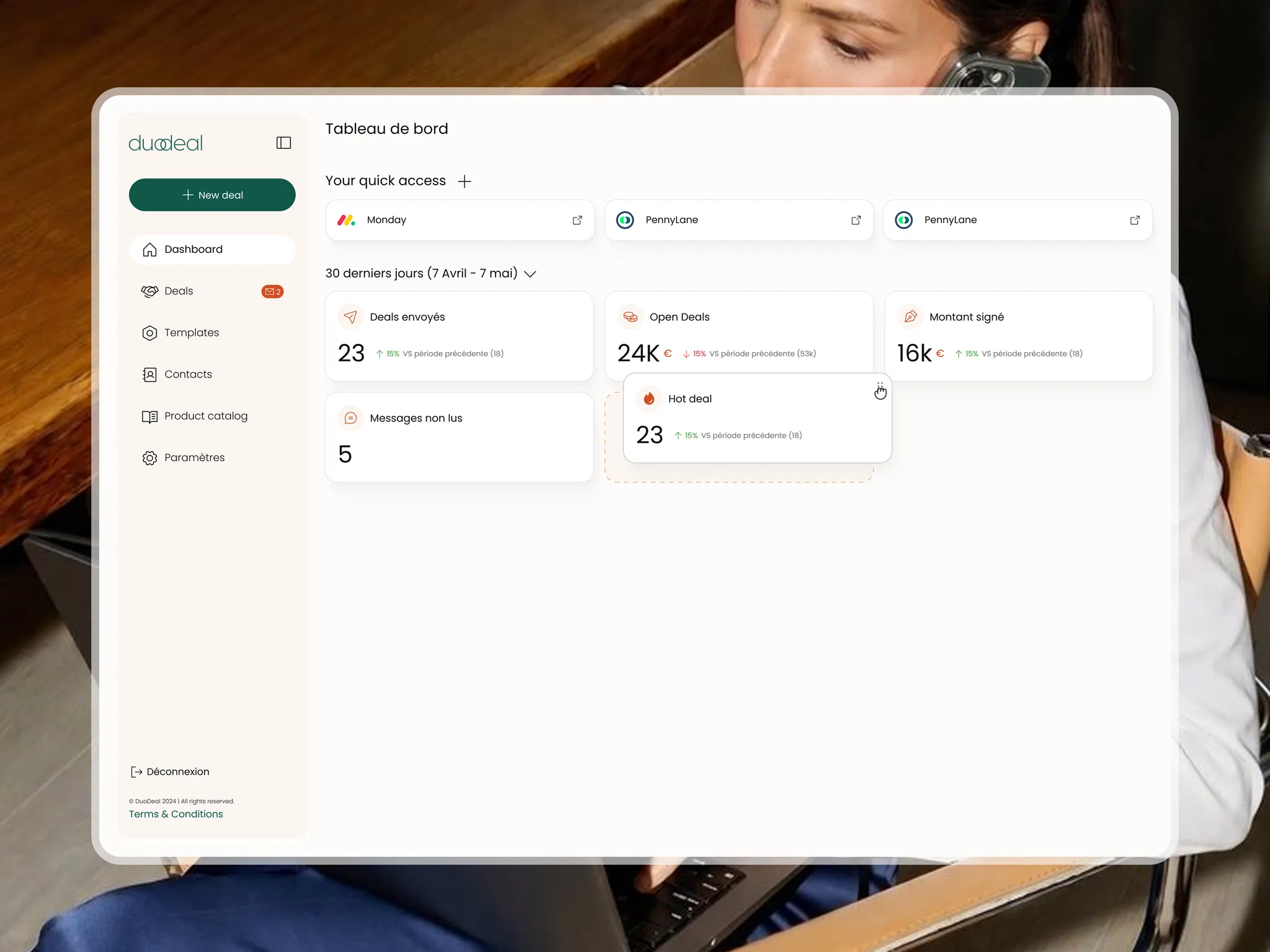Click the Open Deals amount 24K
The width and height of the screenshot is (1270, 952).
(638, 353)
